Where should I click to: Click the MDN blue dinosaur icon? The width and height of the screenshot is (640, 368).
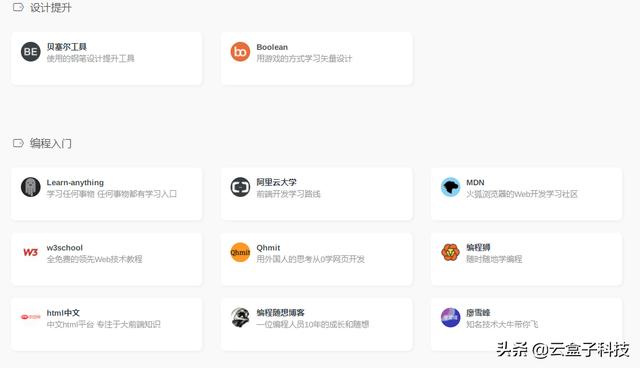pos(451,187)
